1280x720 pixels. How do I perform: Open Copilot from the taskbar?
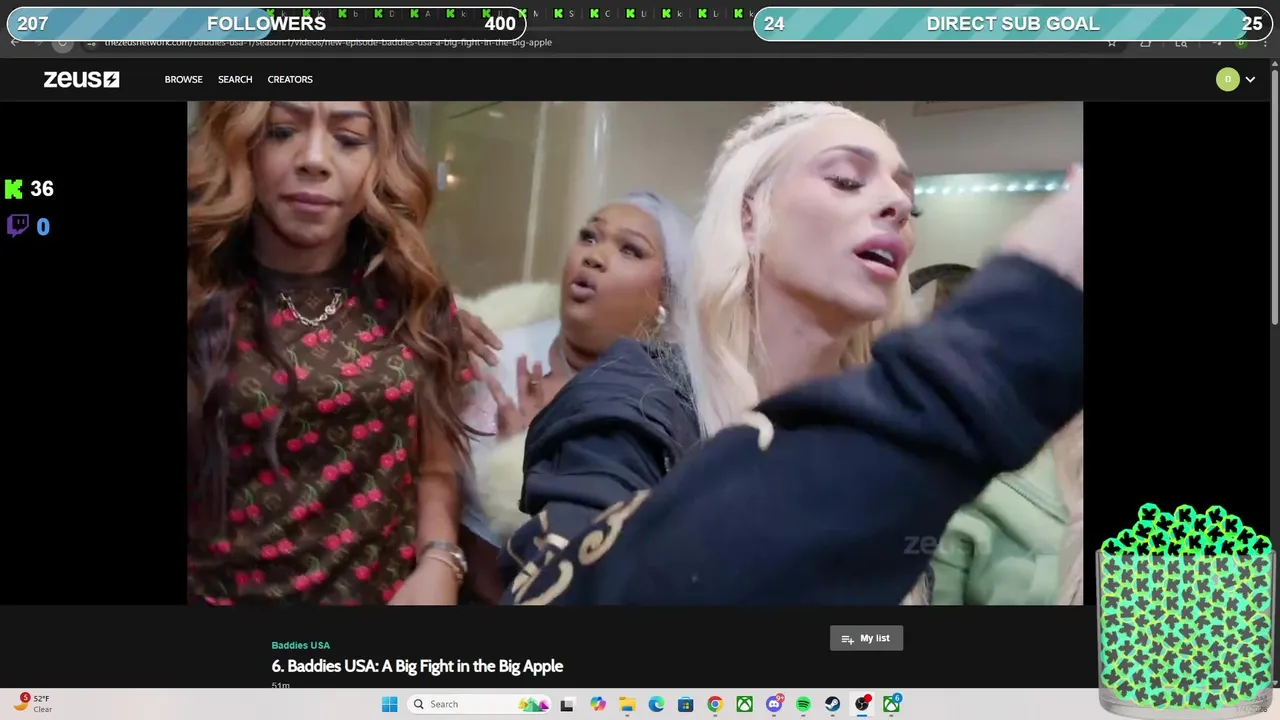(598, 704)
